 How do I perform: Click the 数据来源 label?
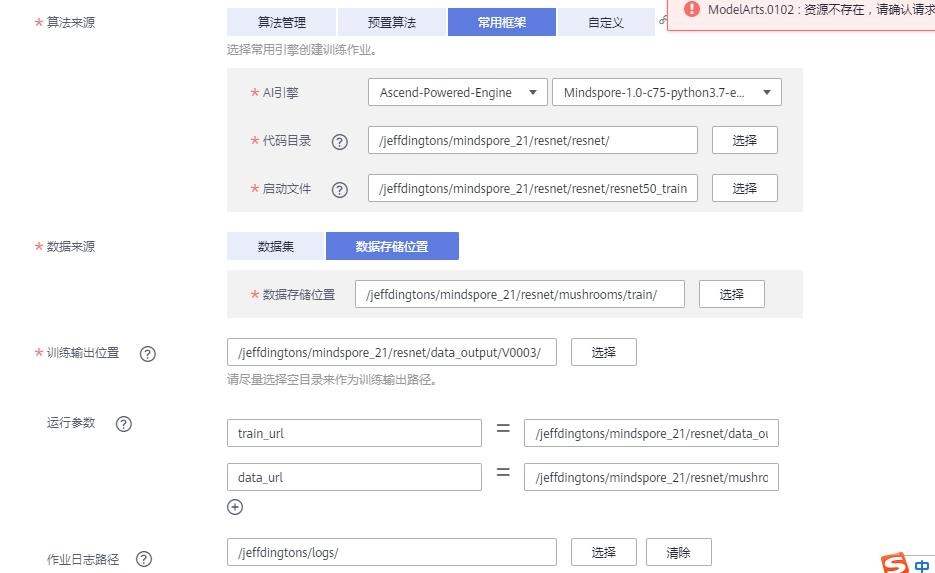(x=71, y=247)
